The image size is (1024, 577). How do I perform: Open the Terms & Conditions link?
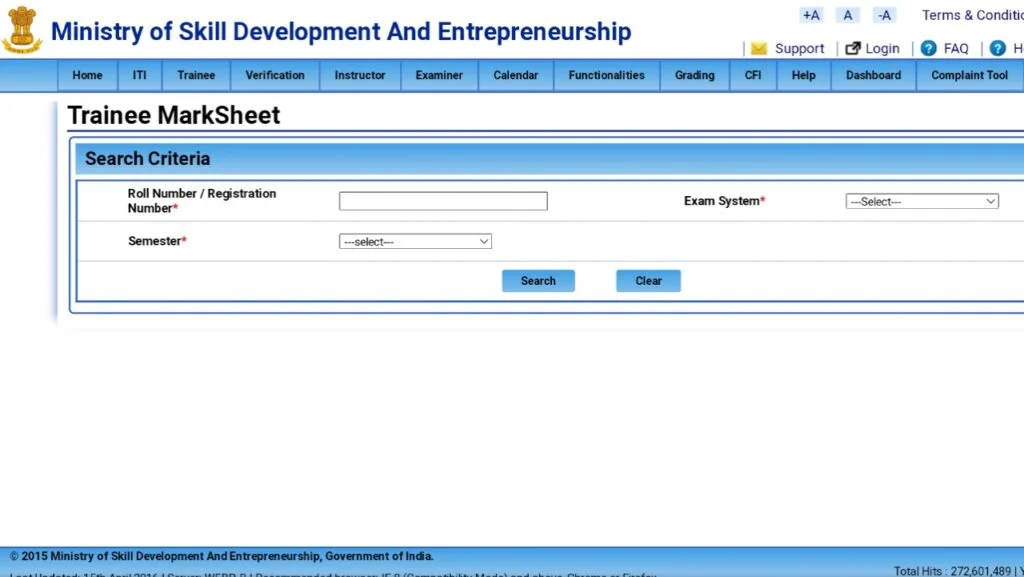972,15
